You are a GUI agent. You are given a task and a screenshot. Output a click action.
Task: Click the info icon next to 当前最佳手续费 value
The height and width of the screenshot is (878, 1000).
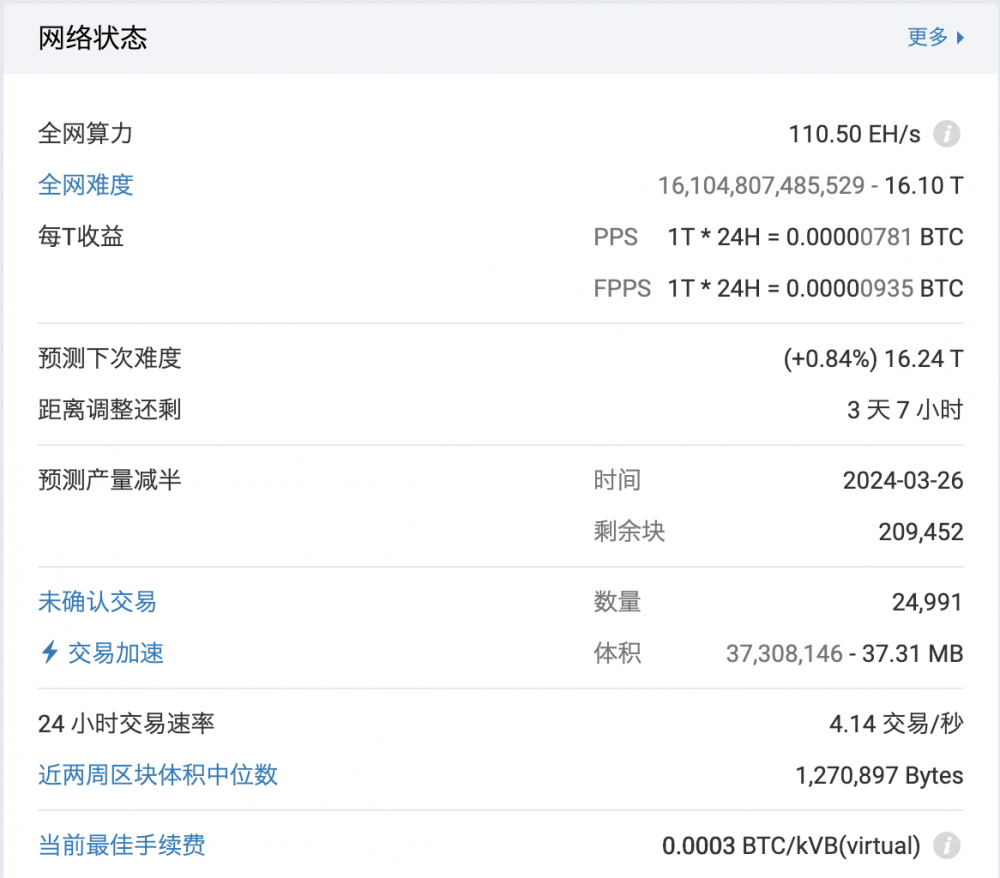945,845
